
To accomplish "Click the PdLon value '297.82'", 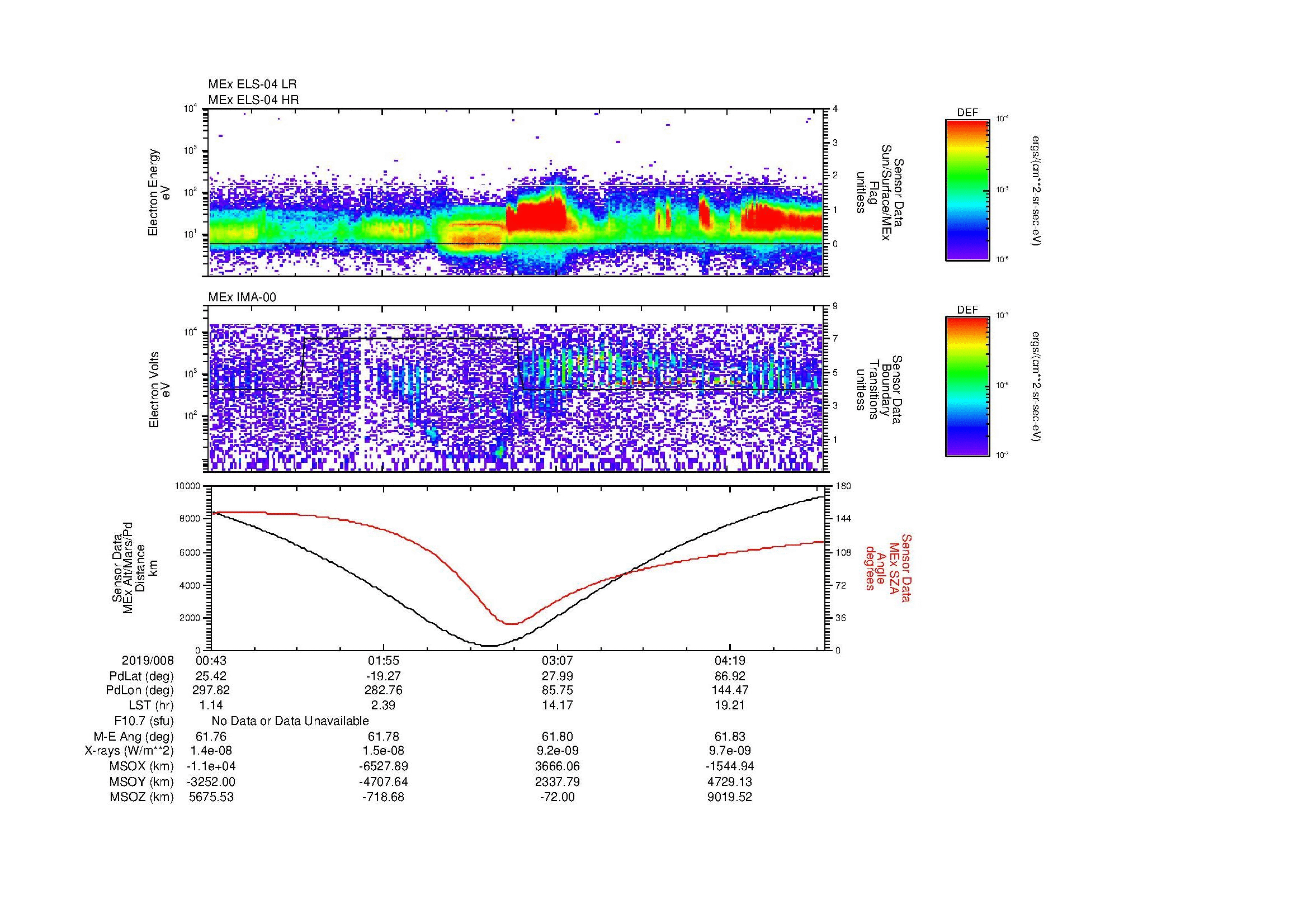I will point(211,690).
